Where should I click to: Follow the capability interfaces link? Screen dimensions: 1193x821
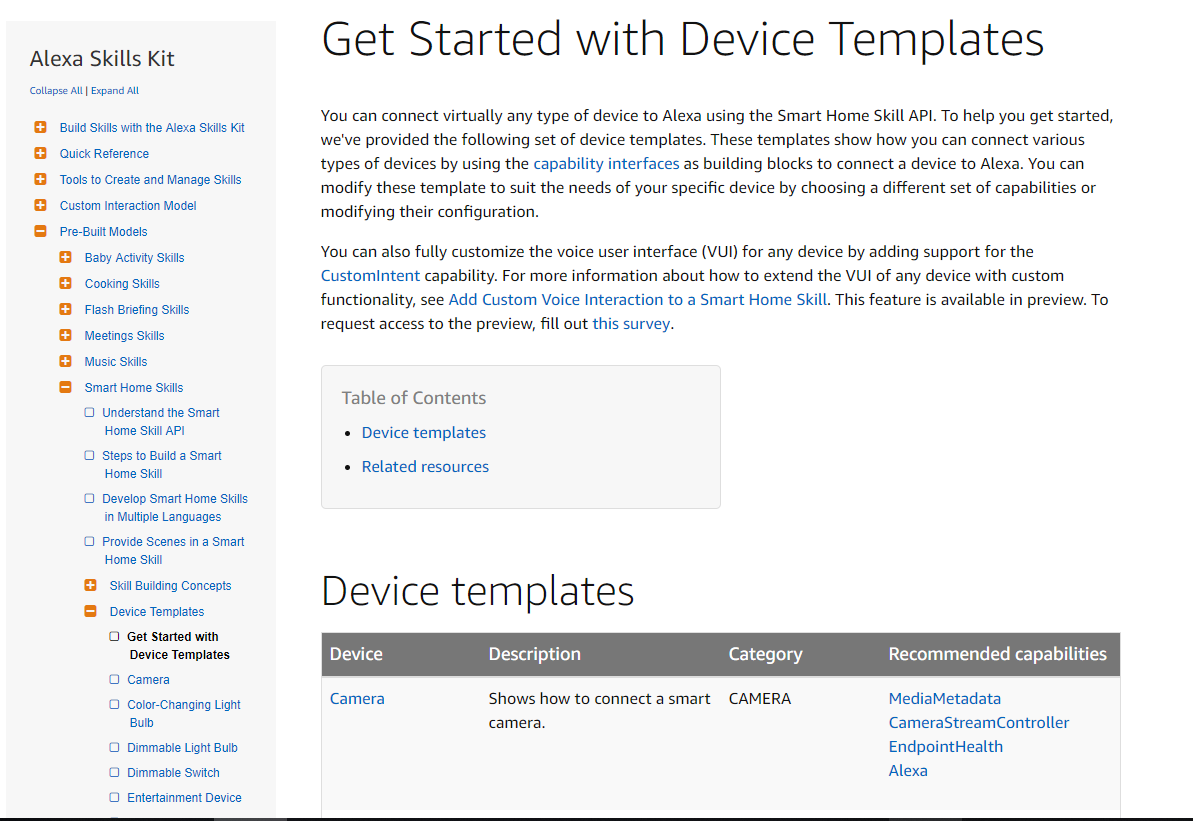click(x=606, y=164)
